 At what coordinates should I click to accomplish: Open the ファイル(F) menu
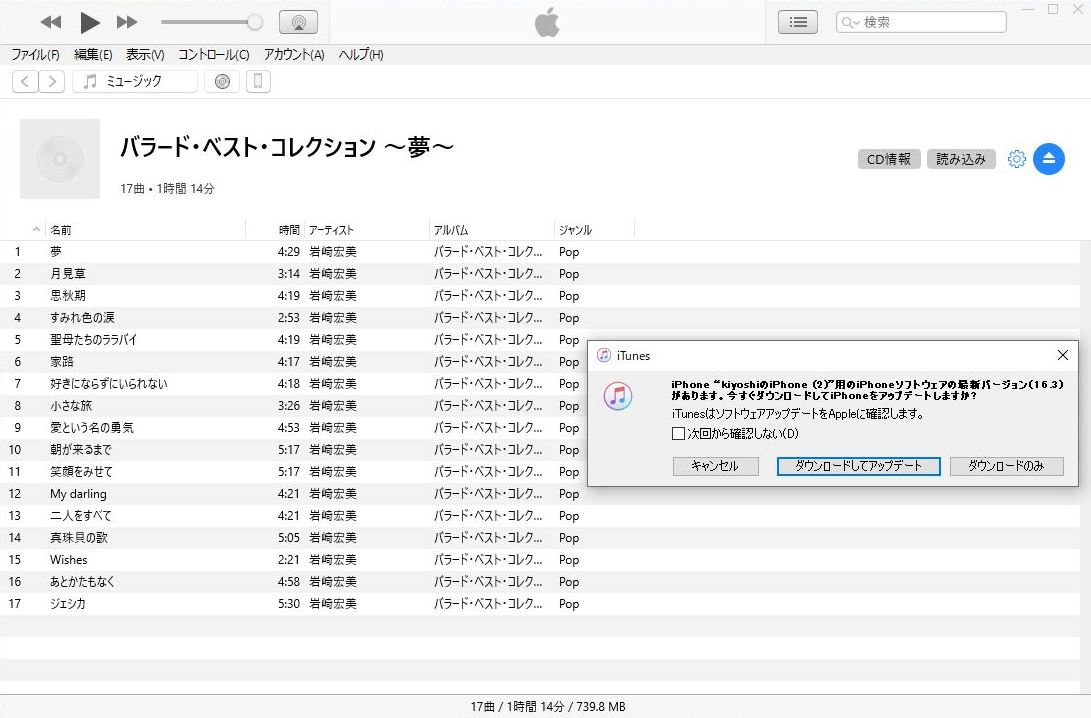point(35,54)
